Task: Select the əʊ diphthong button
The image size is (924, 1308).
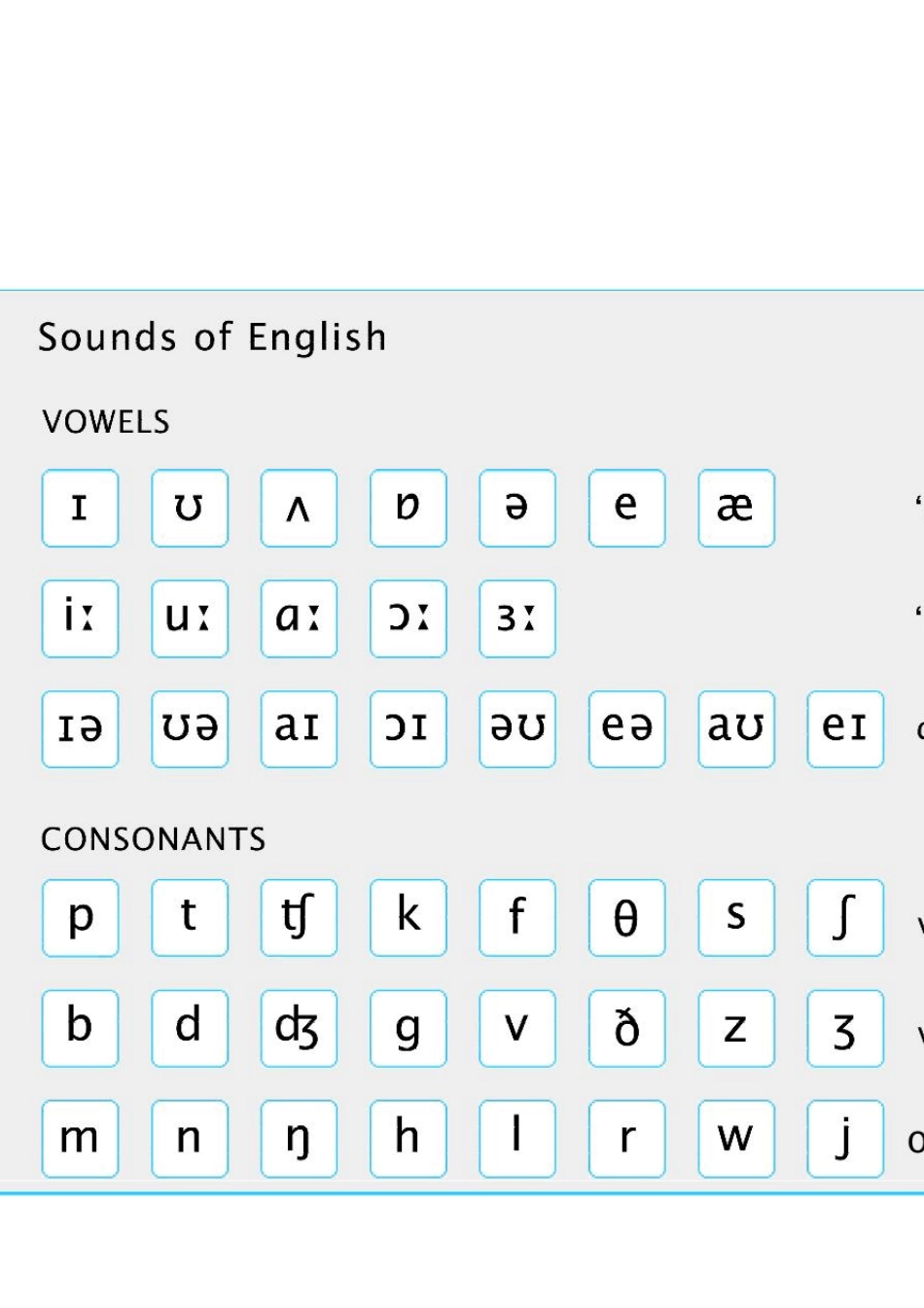Action: tap(517, 728)
